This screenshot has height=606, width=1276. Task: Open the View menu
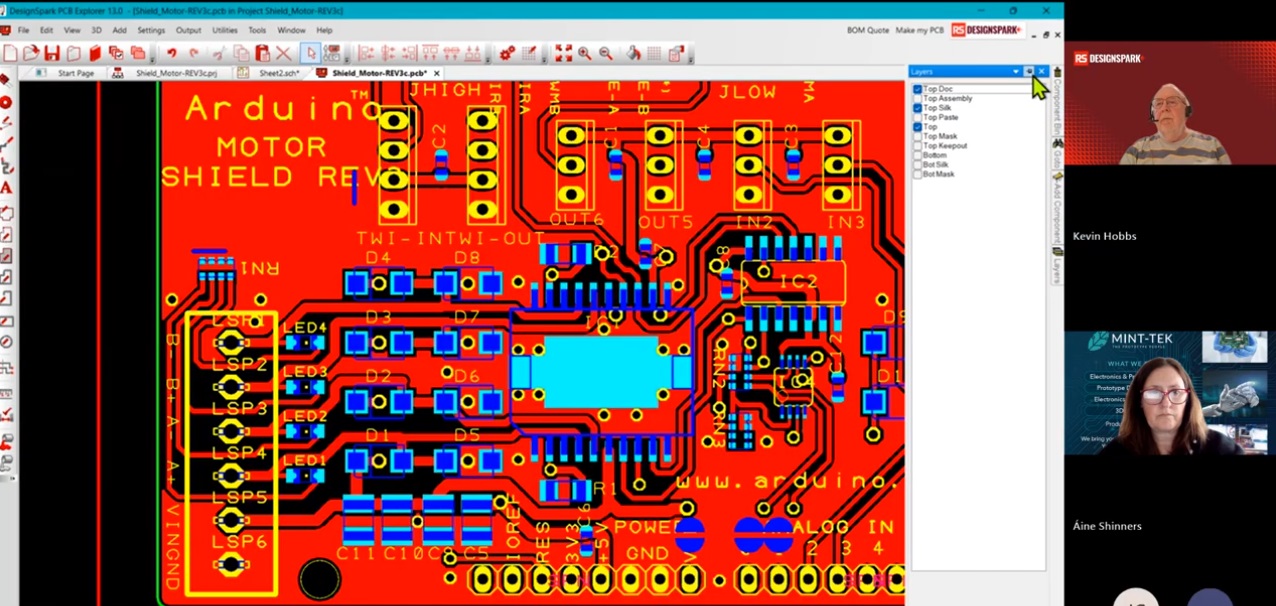pyautogui.click(x=72, y=30)
